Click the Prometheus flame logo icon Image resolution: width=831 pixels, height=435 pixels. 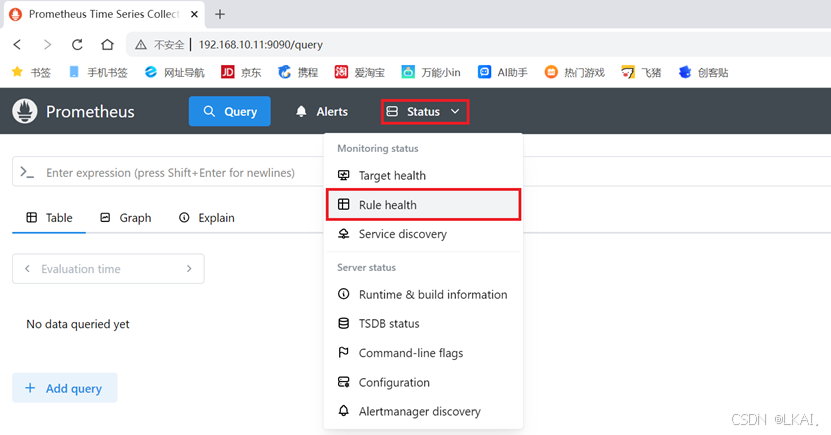(x=25, y=111)
